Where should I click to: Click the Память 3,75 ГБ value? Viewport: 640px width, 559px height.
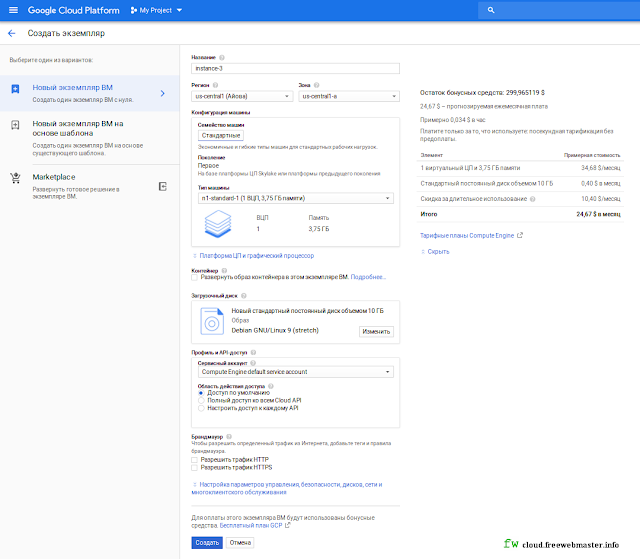click(319, 229)
